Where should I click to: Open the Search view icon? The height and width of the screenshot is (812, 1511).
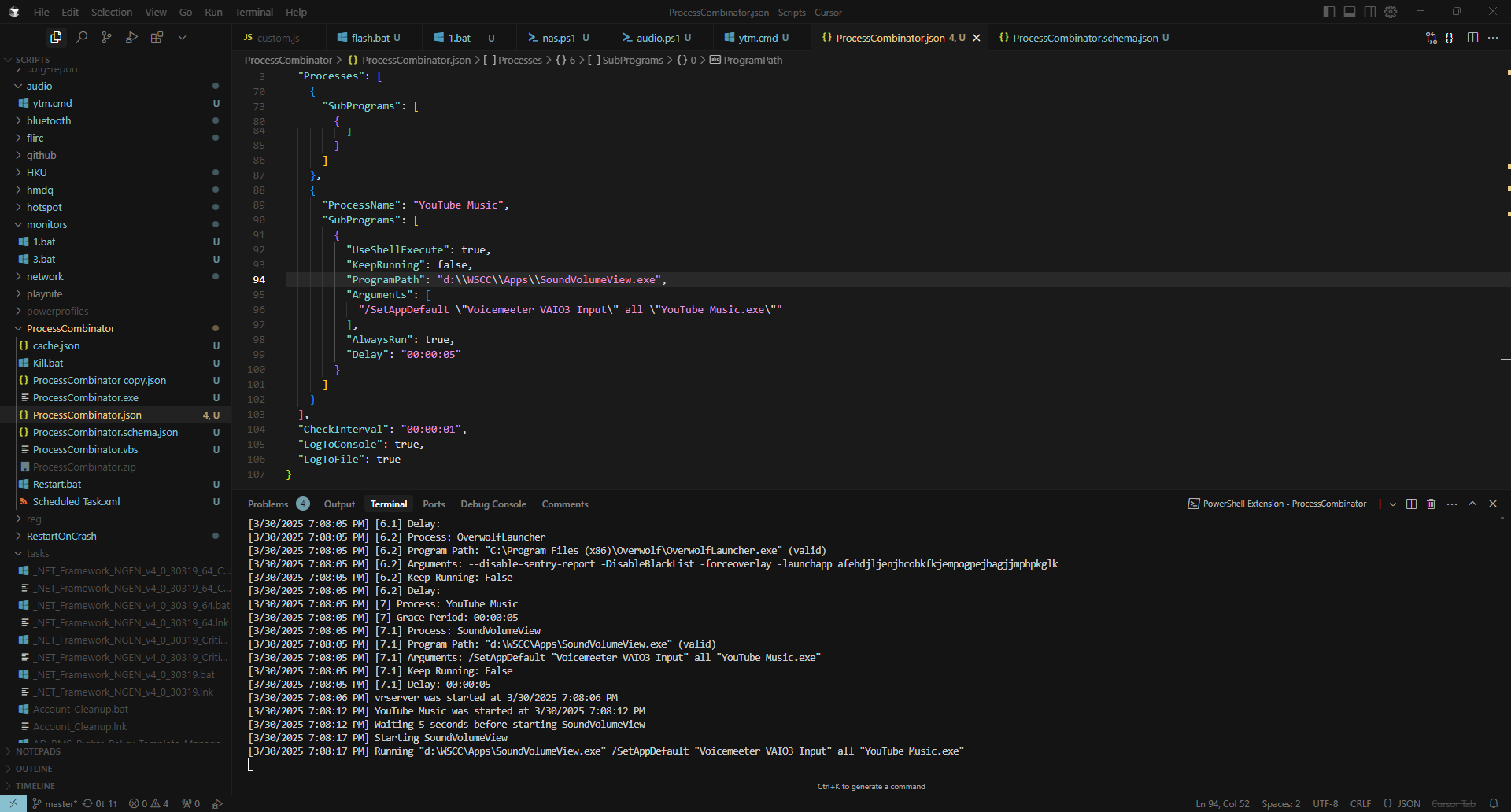point(81,37)
